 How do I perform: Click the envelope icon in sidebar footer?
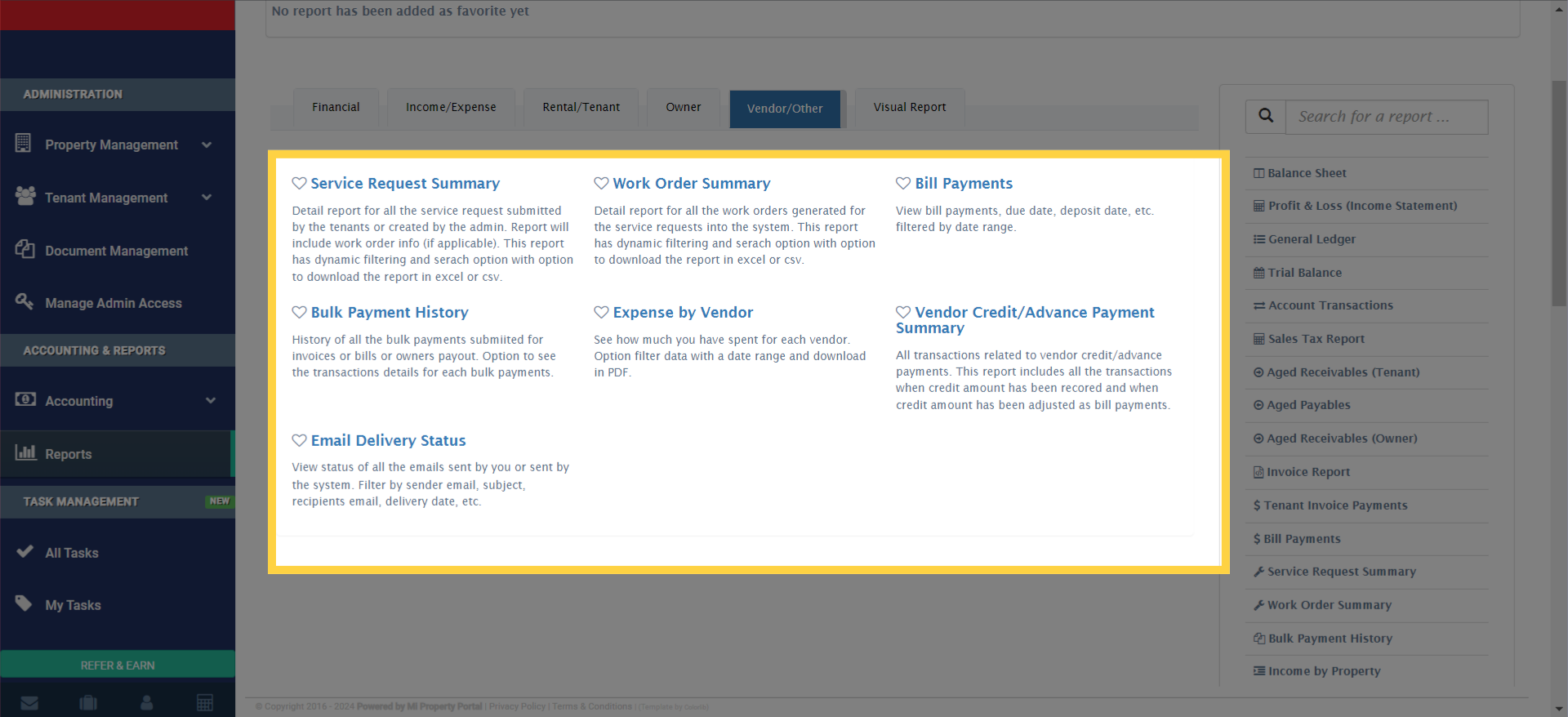coord(29,703)
